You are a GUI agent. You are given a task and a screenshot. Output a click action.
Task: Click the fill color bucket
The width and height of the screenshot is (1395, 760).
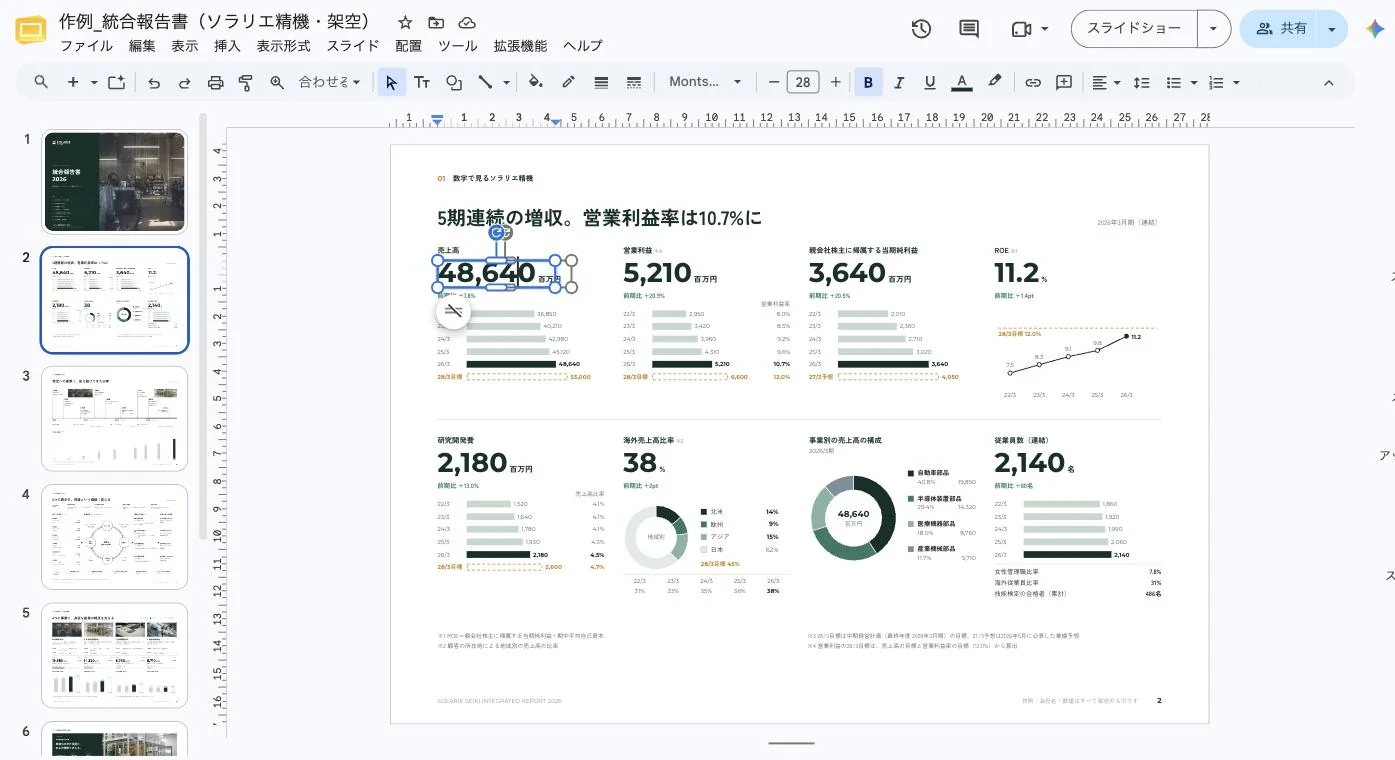(x=536, y=82)
